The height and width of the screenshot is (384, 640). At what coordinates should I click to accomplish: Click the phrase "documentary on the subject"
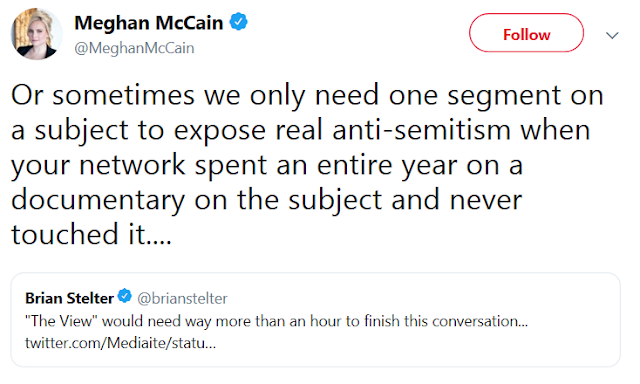[196, 200]
